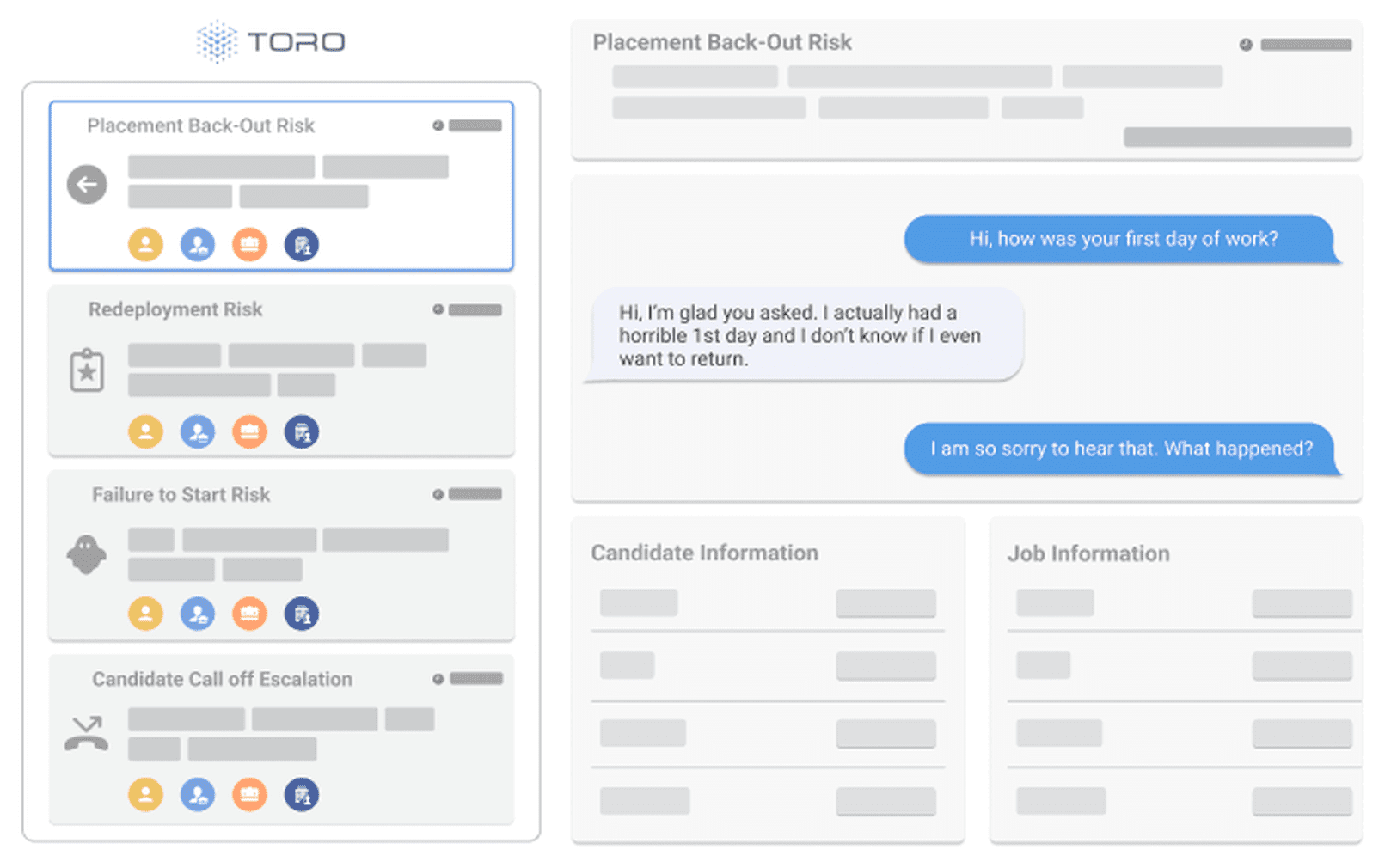Click dark blue document icon in Failure to Start card

[302, 614]
